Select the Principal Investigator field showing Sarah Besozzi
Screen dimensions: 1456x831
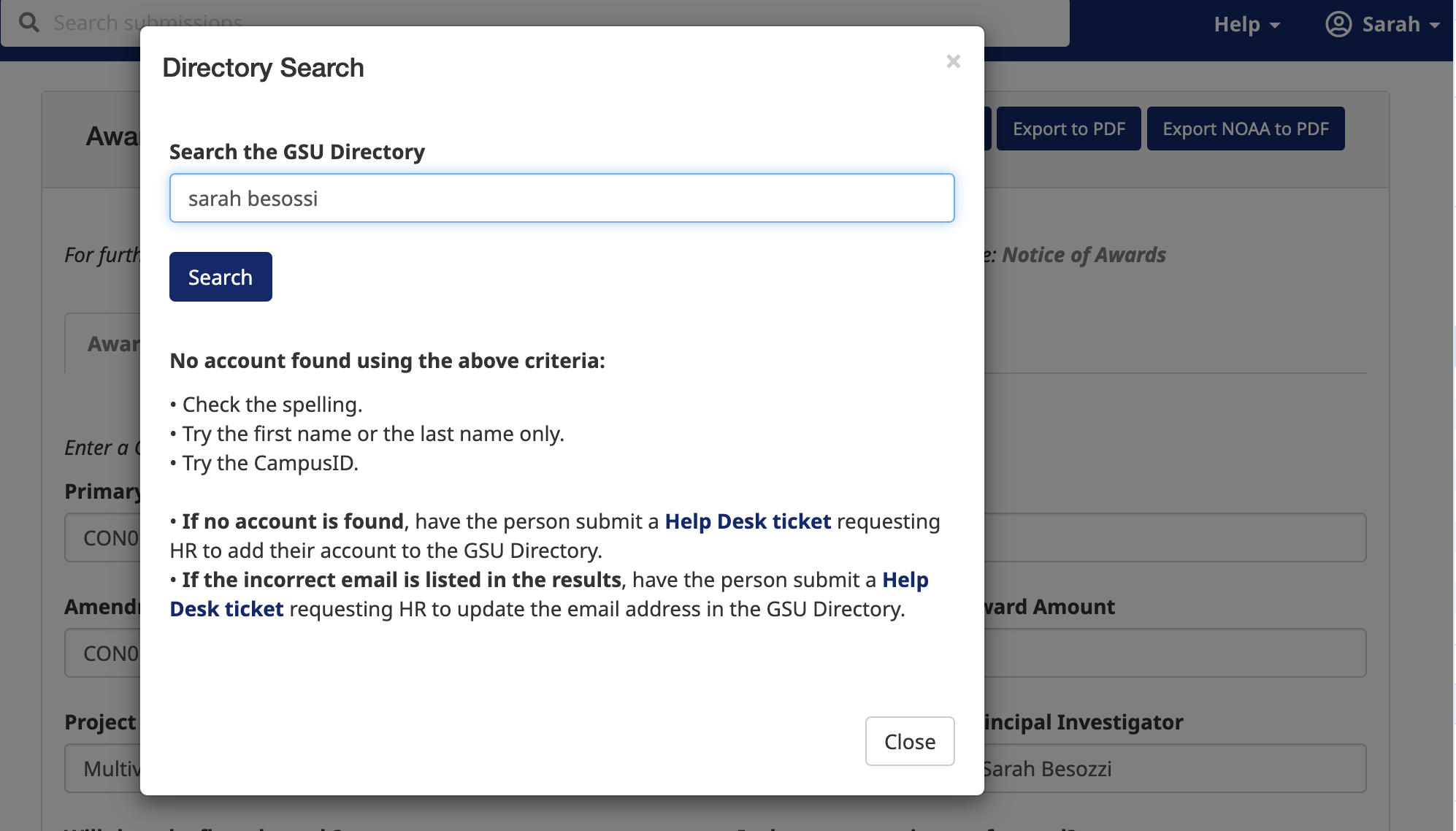click(x=1168, y=767)
